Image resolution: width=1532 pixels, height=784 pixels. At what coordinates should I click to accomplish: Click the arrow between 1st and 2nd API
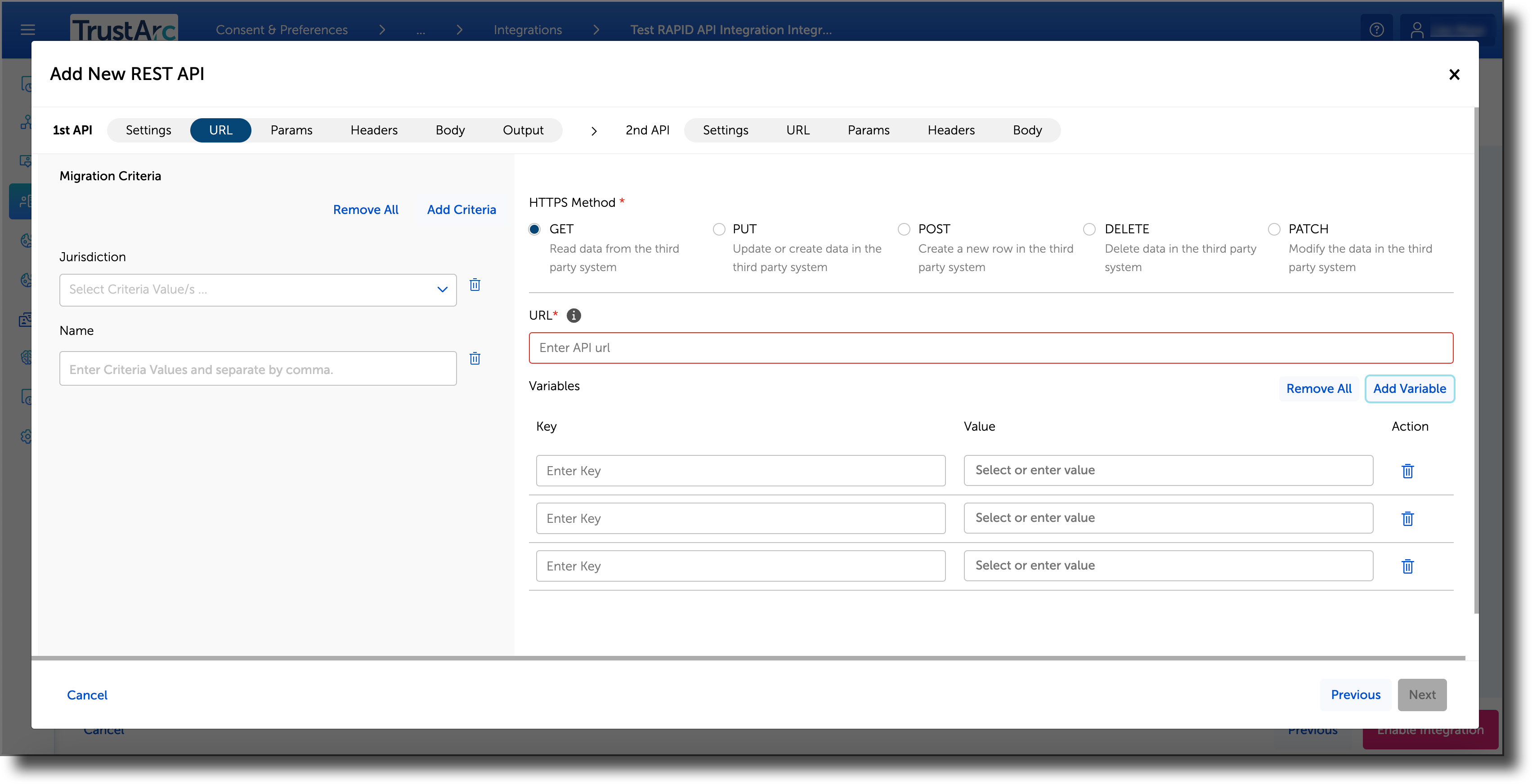click(x=594, y=131)
